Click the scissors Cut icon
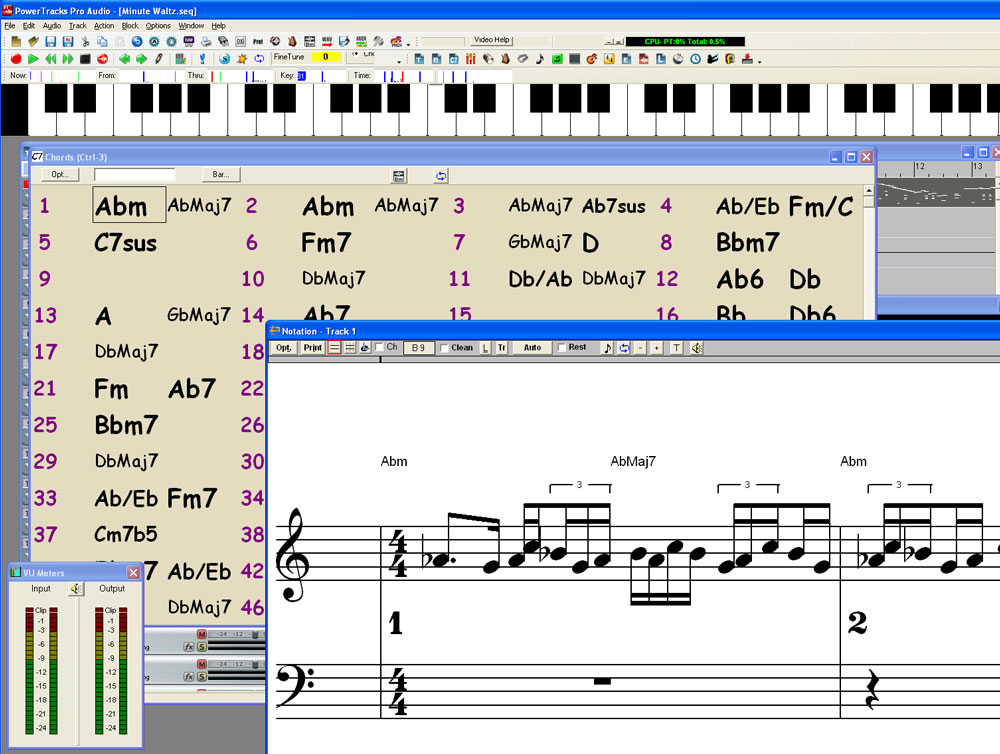The width and height of the screenshot is (1000, 754). [86, 41]
